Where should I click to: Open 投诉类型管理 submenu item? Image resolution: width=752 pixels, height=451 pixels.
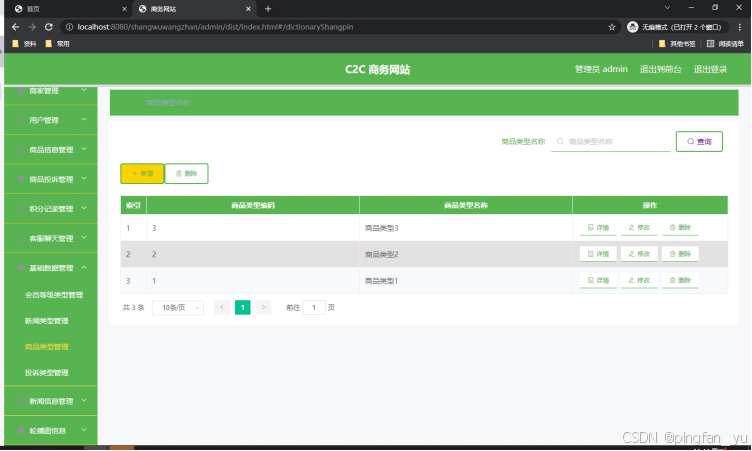(x=47, y=372)
